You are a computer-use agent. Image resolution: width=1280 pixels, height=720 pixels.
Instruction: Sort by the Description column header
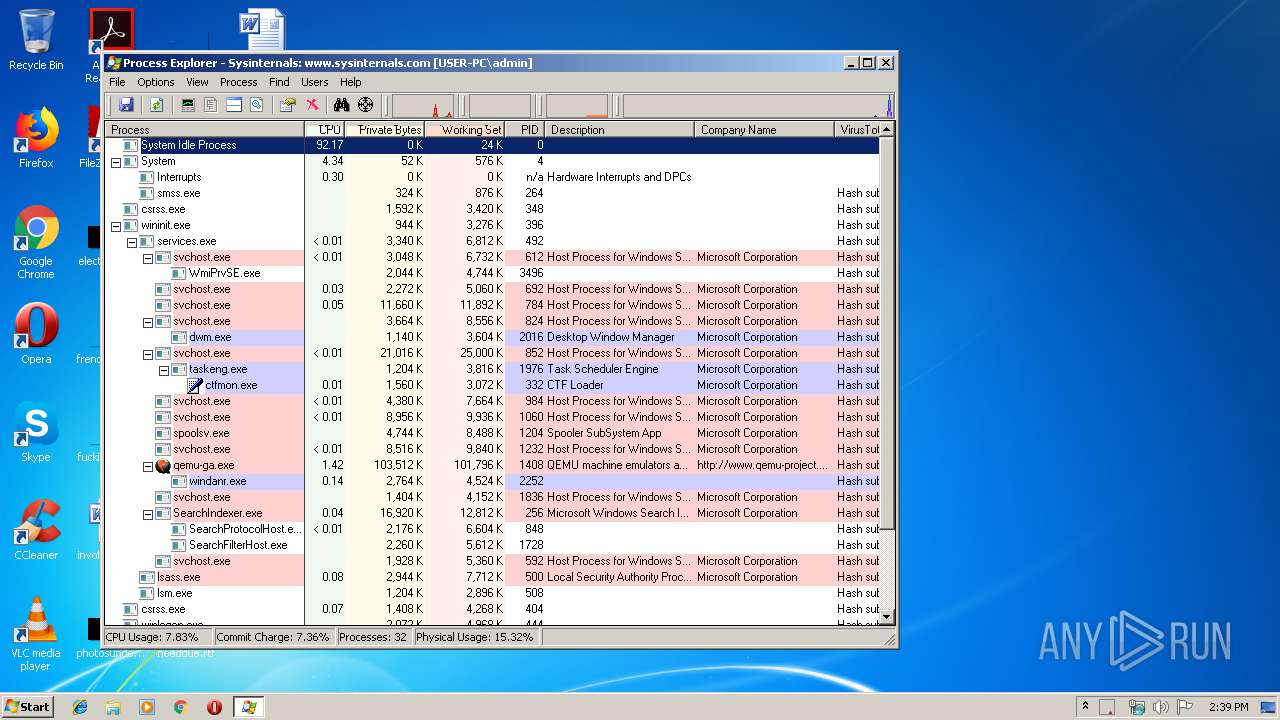click(620, 129)
